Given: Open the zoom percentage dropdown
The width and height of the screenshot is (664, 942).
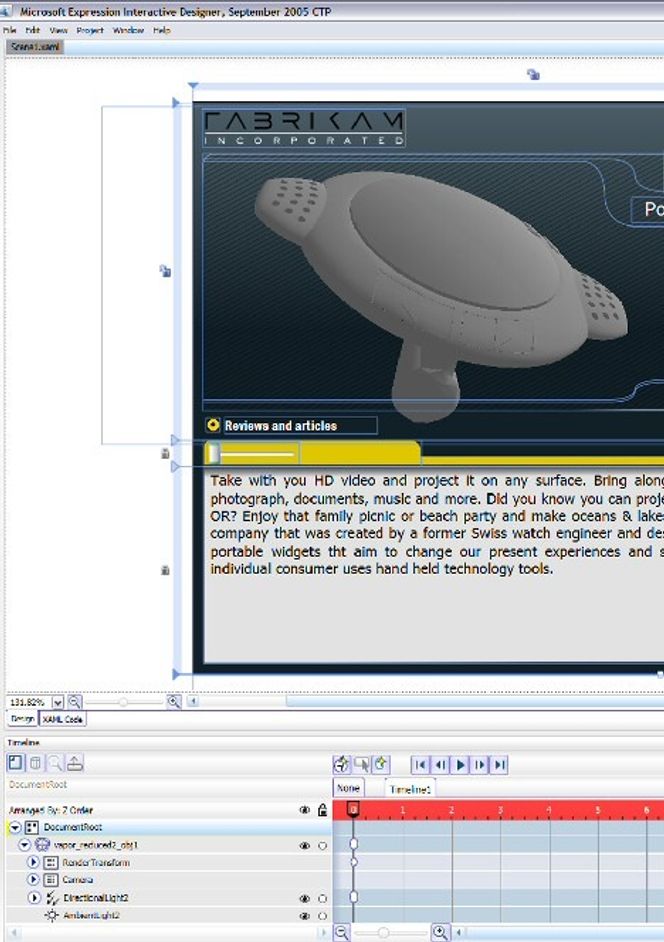Looking at the screenshot, I should point(58,703).
